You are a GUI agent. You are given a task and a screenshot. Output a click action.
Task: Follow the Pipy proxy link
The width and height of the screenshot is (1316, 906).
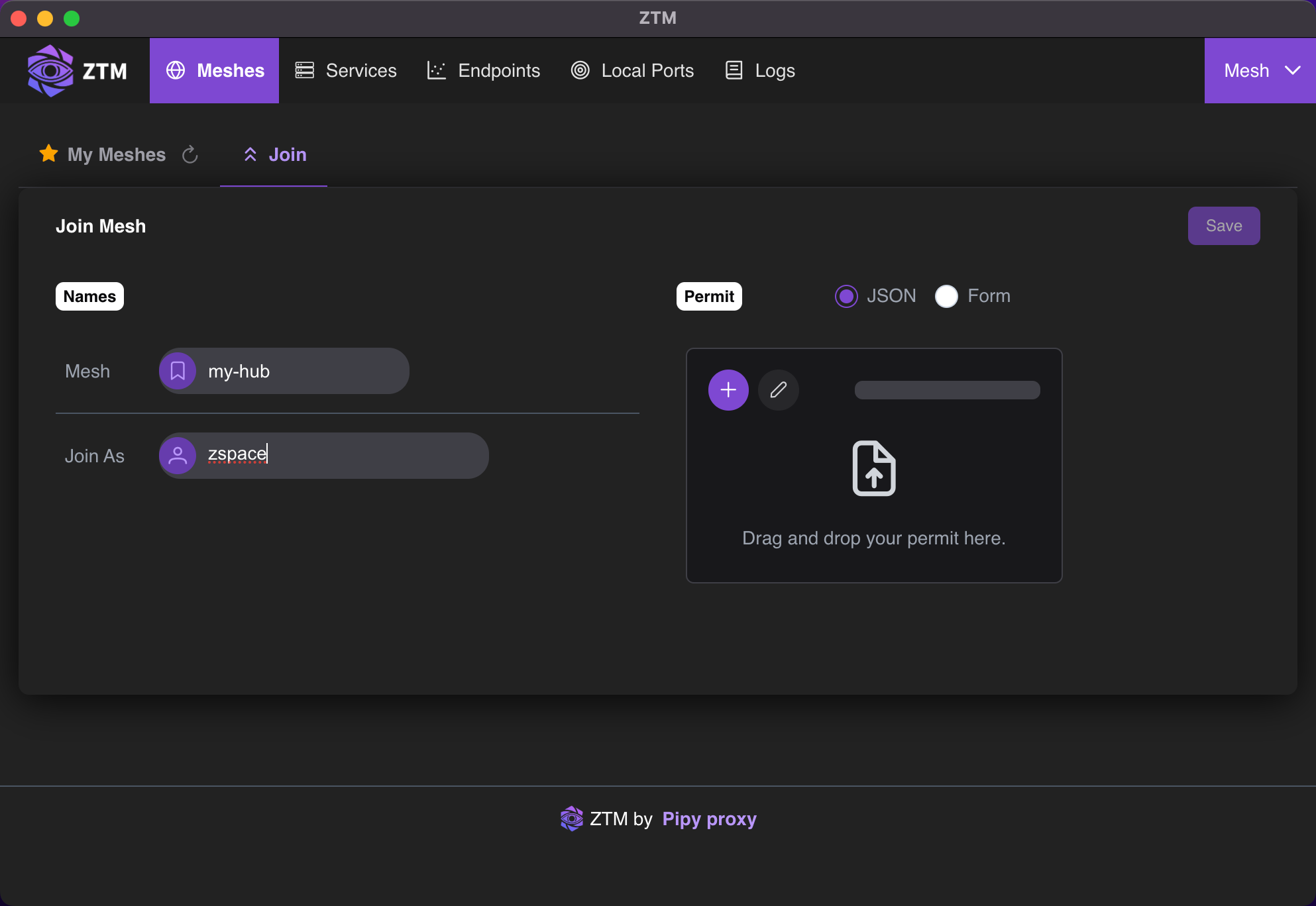pos(709,819)
